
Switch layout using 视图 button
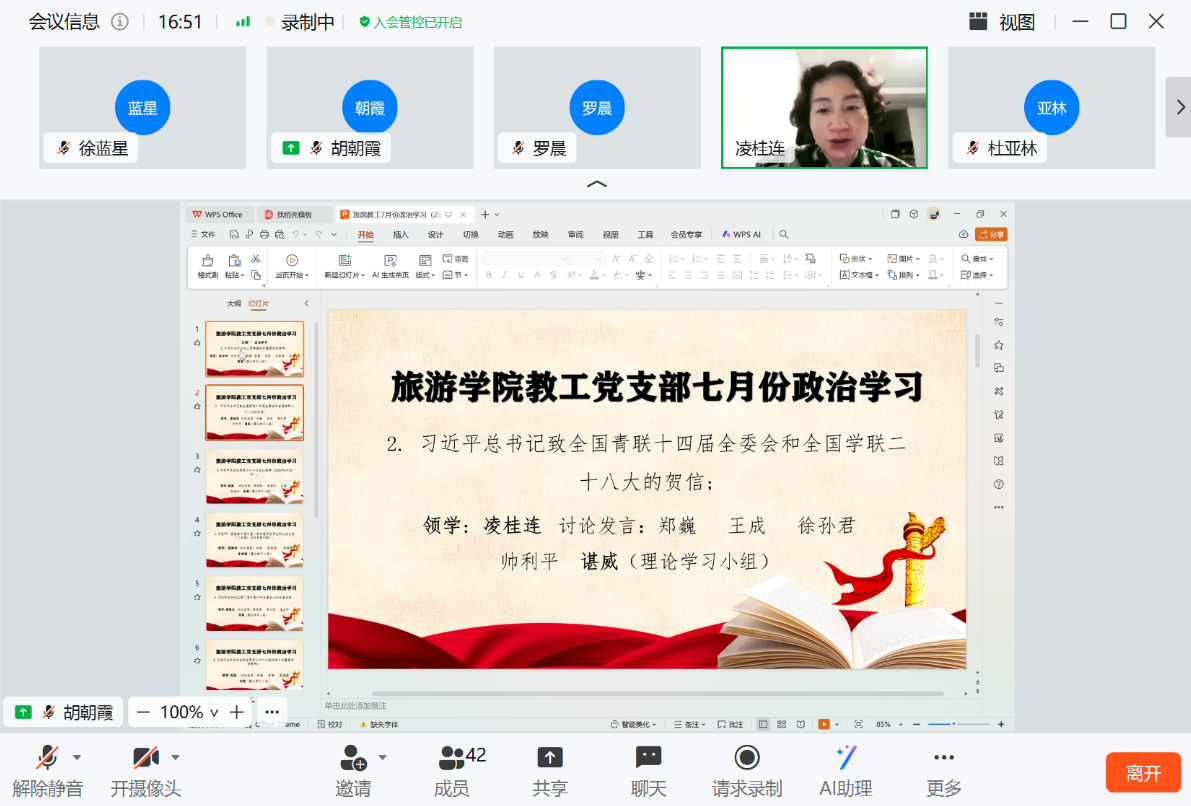pyautogui.click(x=1002, y=22)
